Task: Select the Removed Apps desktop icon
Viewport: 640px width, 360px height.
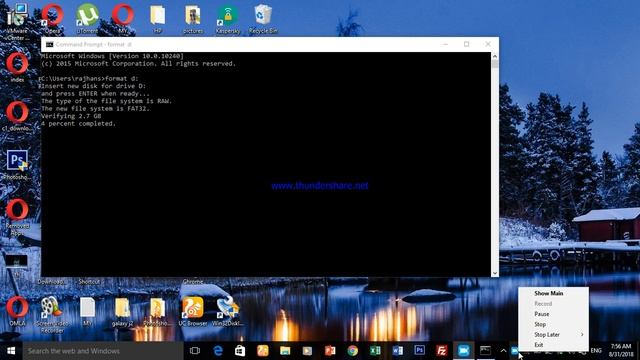Action: click(x=17, y=217)
